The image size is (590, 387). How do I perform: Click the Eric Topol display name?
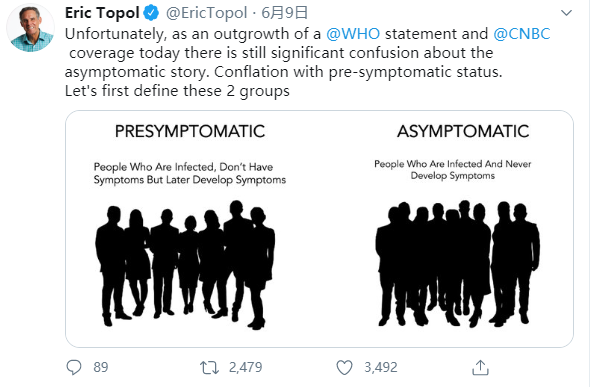pos(102,13)
